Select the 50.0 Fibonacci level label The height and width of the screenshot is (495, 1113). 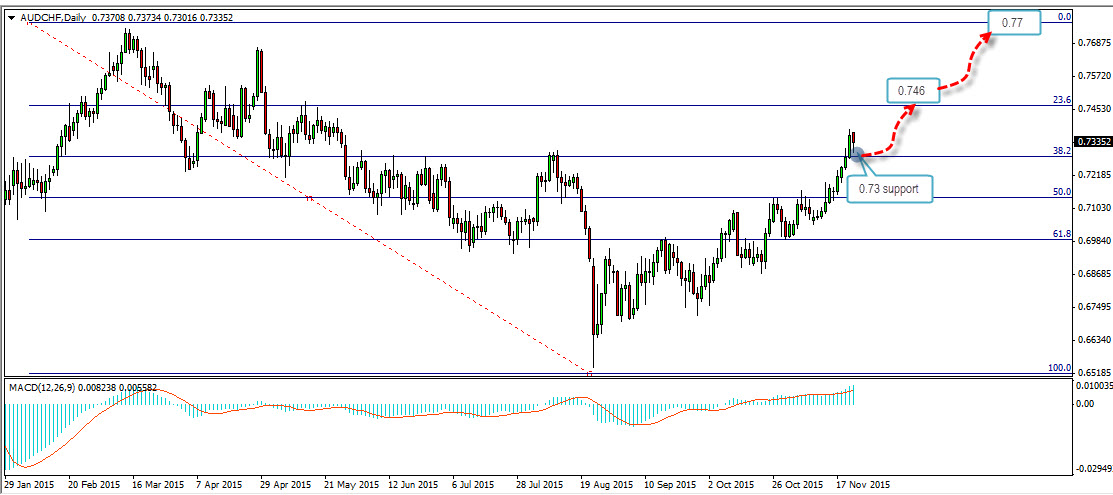point(1062,191)
